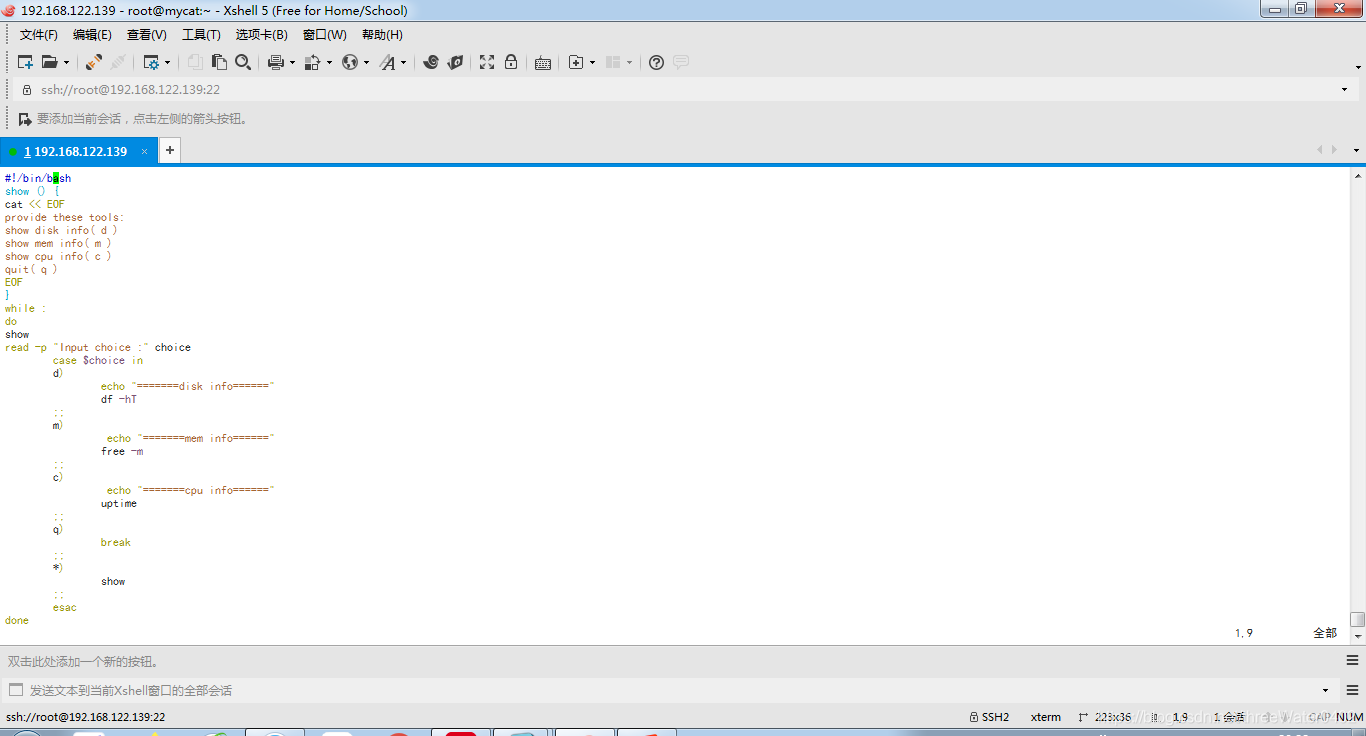Click the keyboard mapping icon
The image size is (1366, 736).
(x=543, y=62)
